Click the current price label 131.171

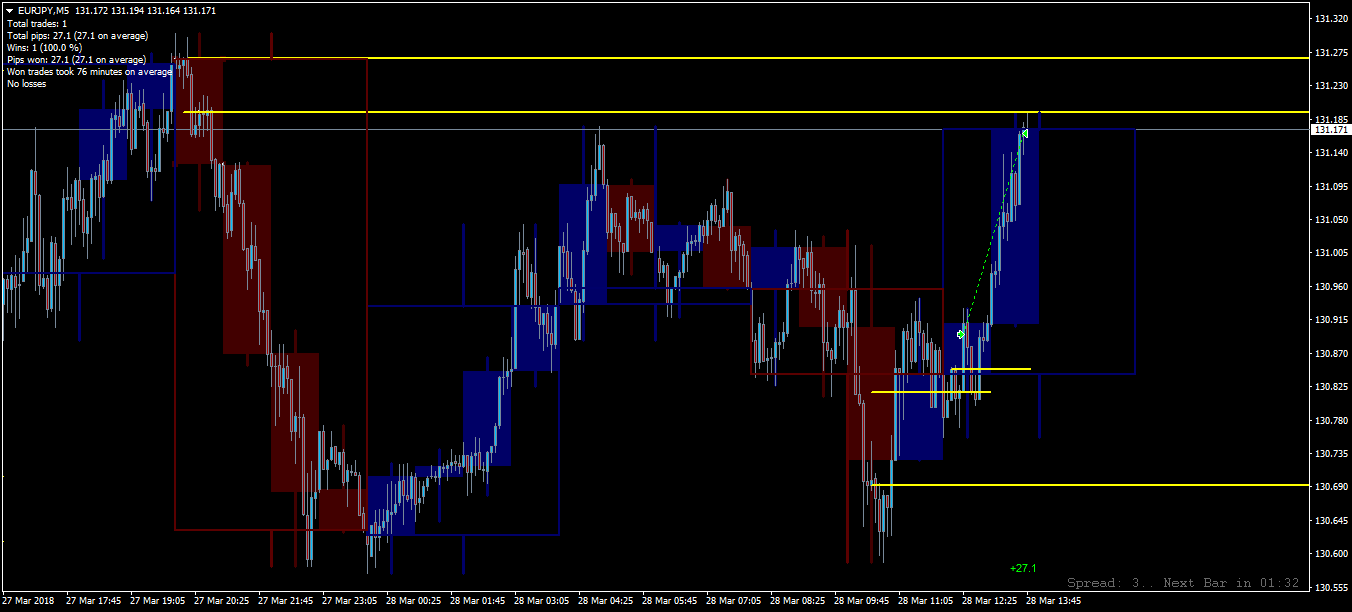[x=1329, y=130]
